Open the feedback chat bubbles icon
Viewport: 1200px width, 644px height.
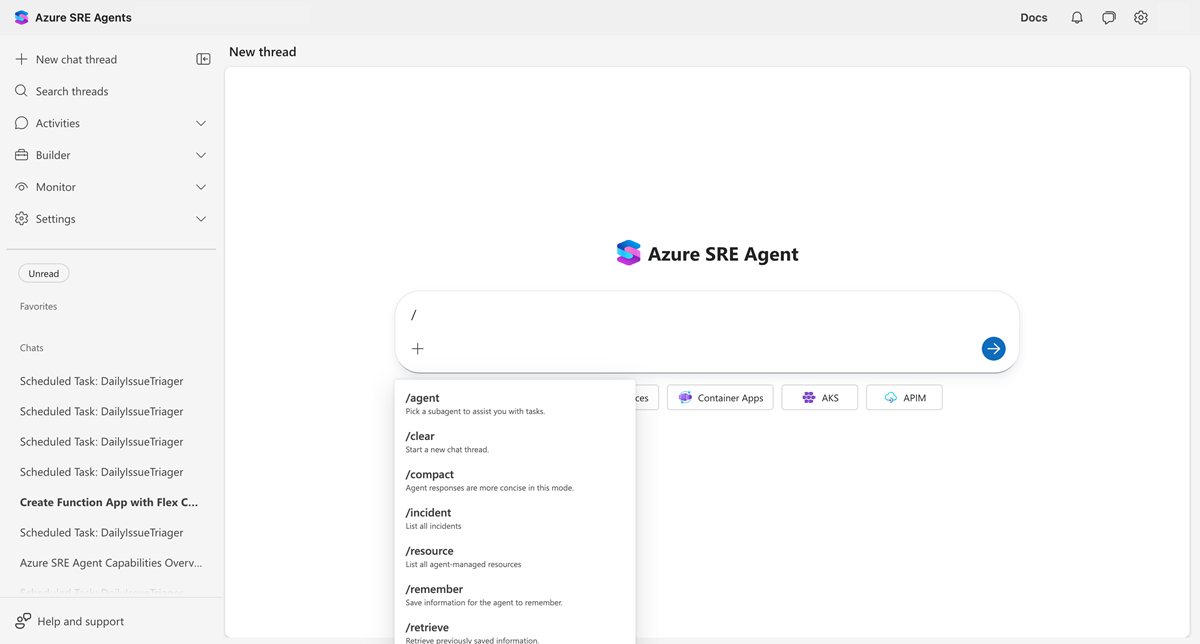click(x=1109, y=17)
